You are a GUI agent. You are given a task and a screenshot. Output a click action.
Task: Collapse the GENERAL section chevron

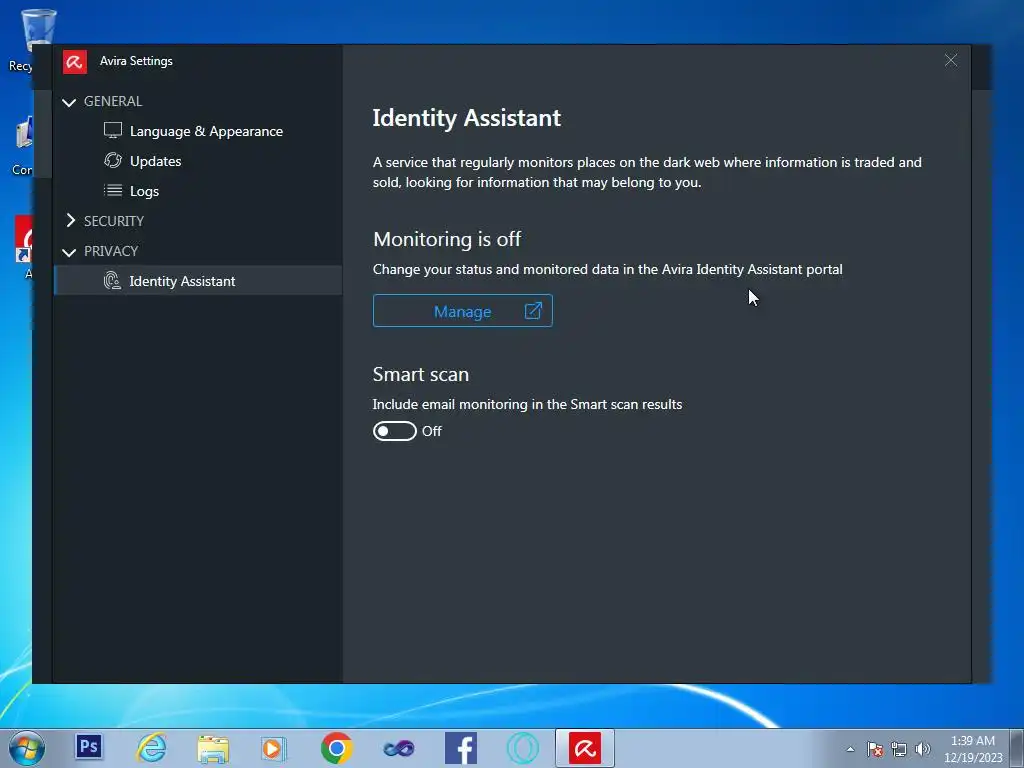click(x=69, y=102)
